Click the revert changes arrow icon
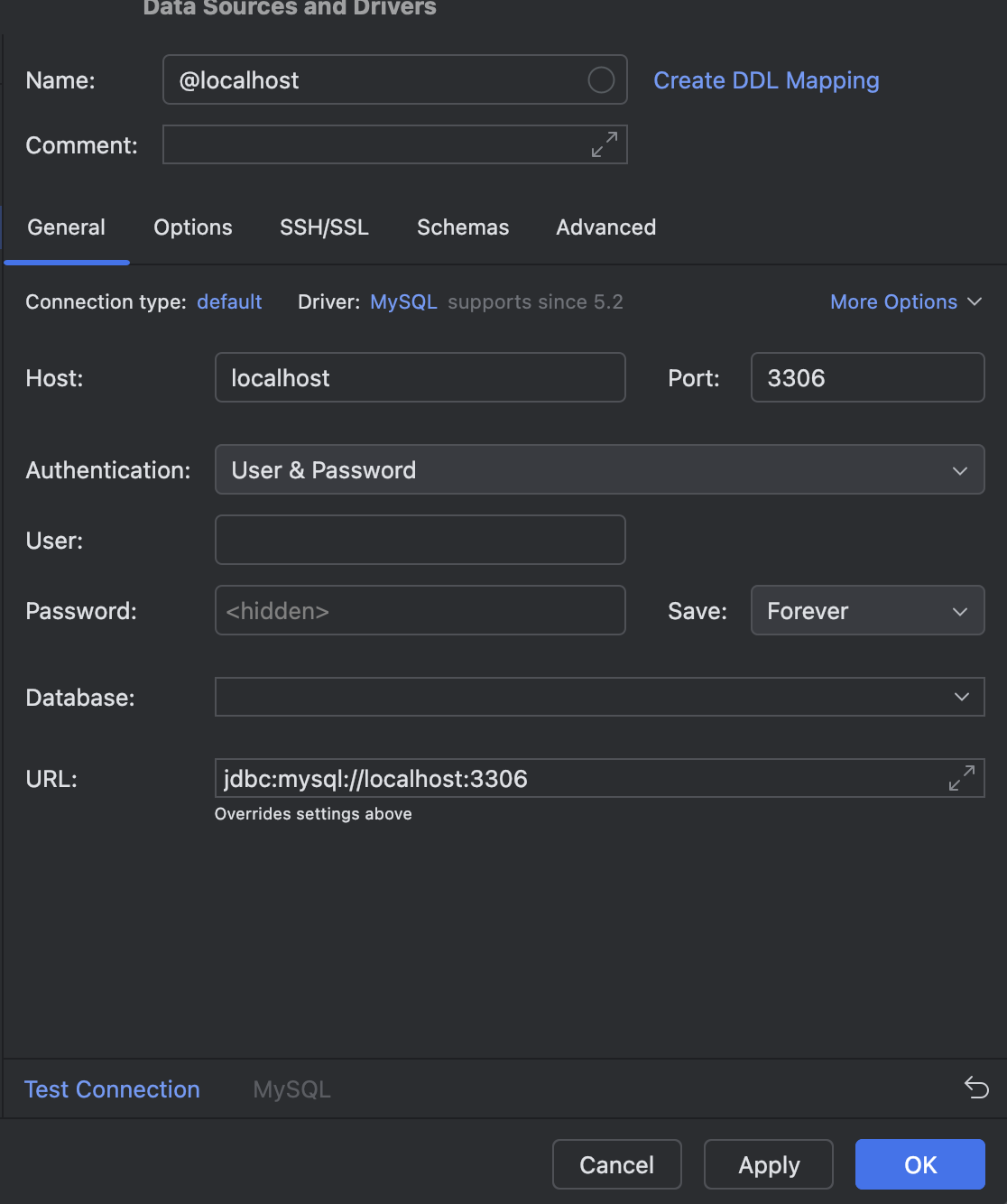 pyautogui.click(x=976, y=1088)
